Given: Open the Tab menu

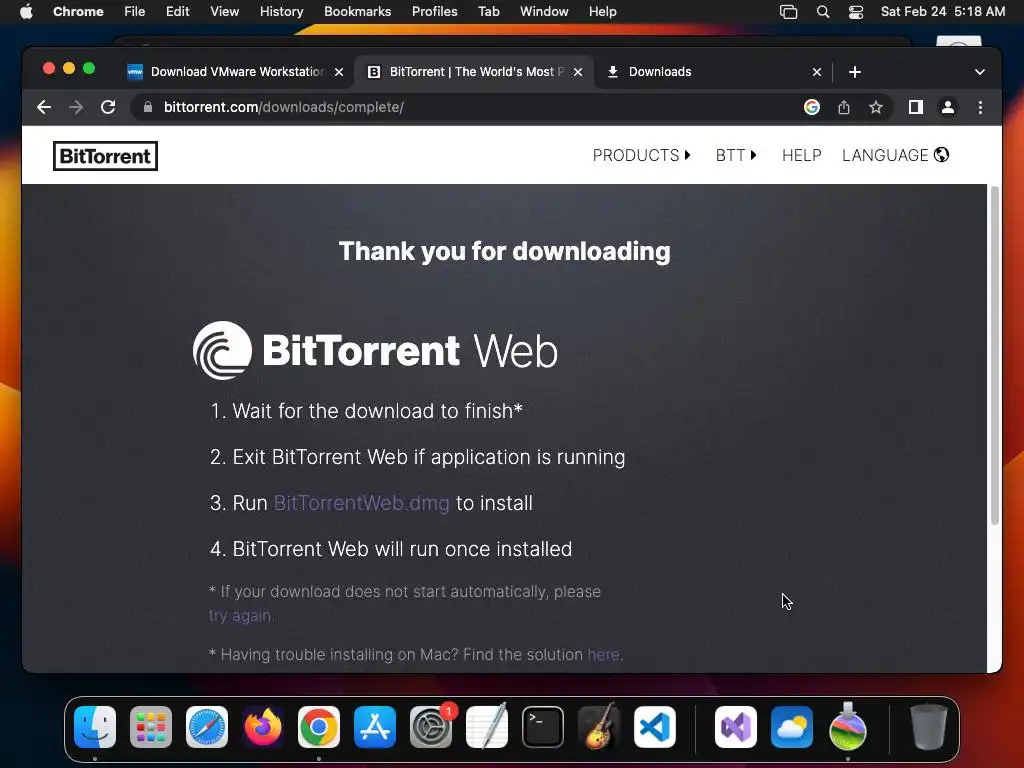Looking at the screenshot, I should pos(488,12).
